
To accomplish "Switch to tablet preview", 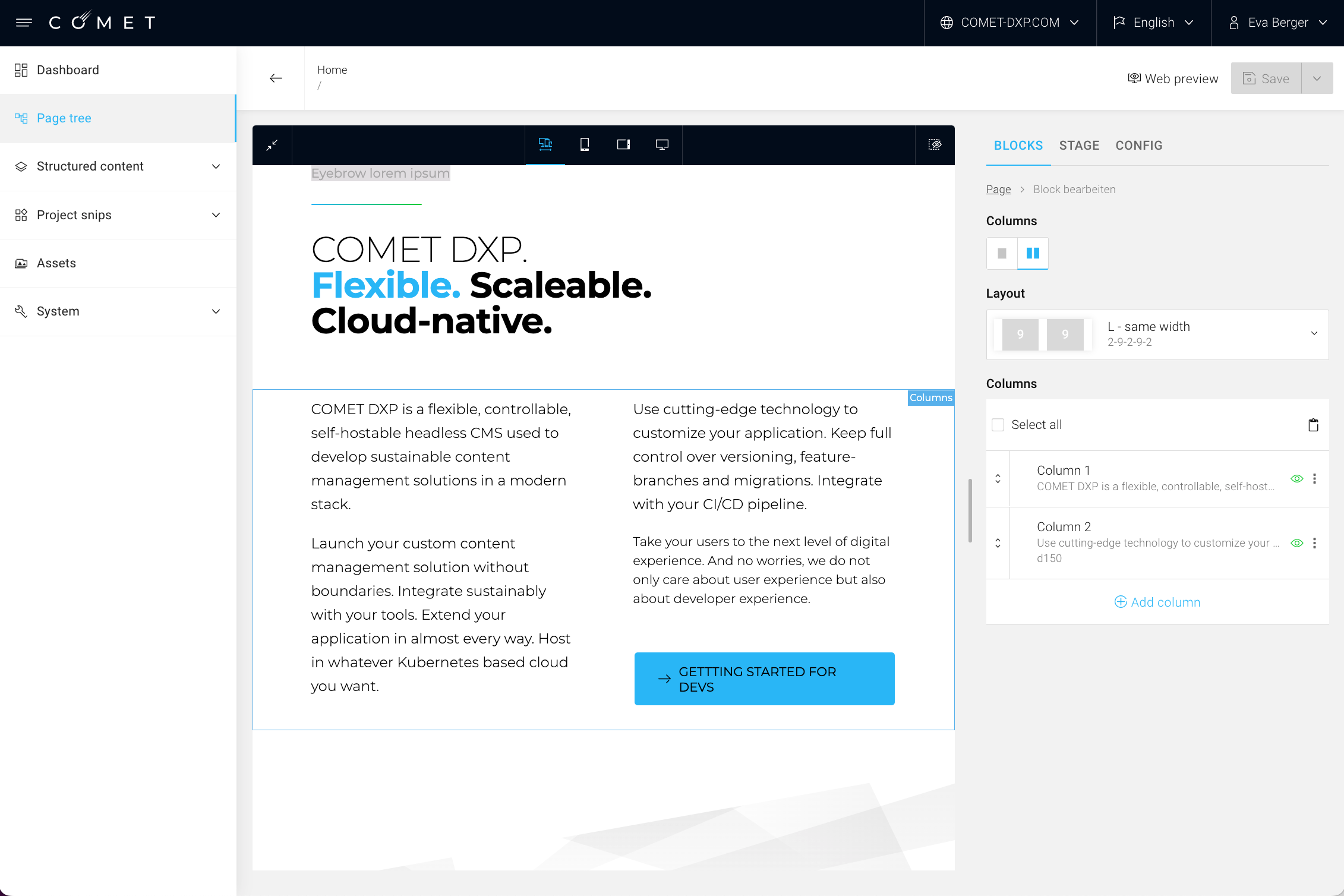I will pyautogui.click(x=623, y=144).
